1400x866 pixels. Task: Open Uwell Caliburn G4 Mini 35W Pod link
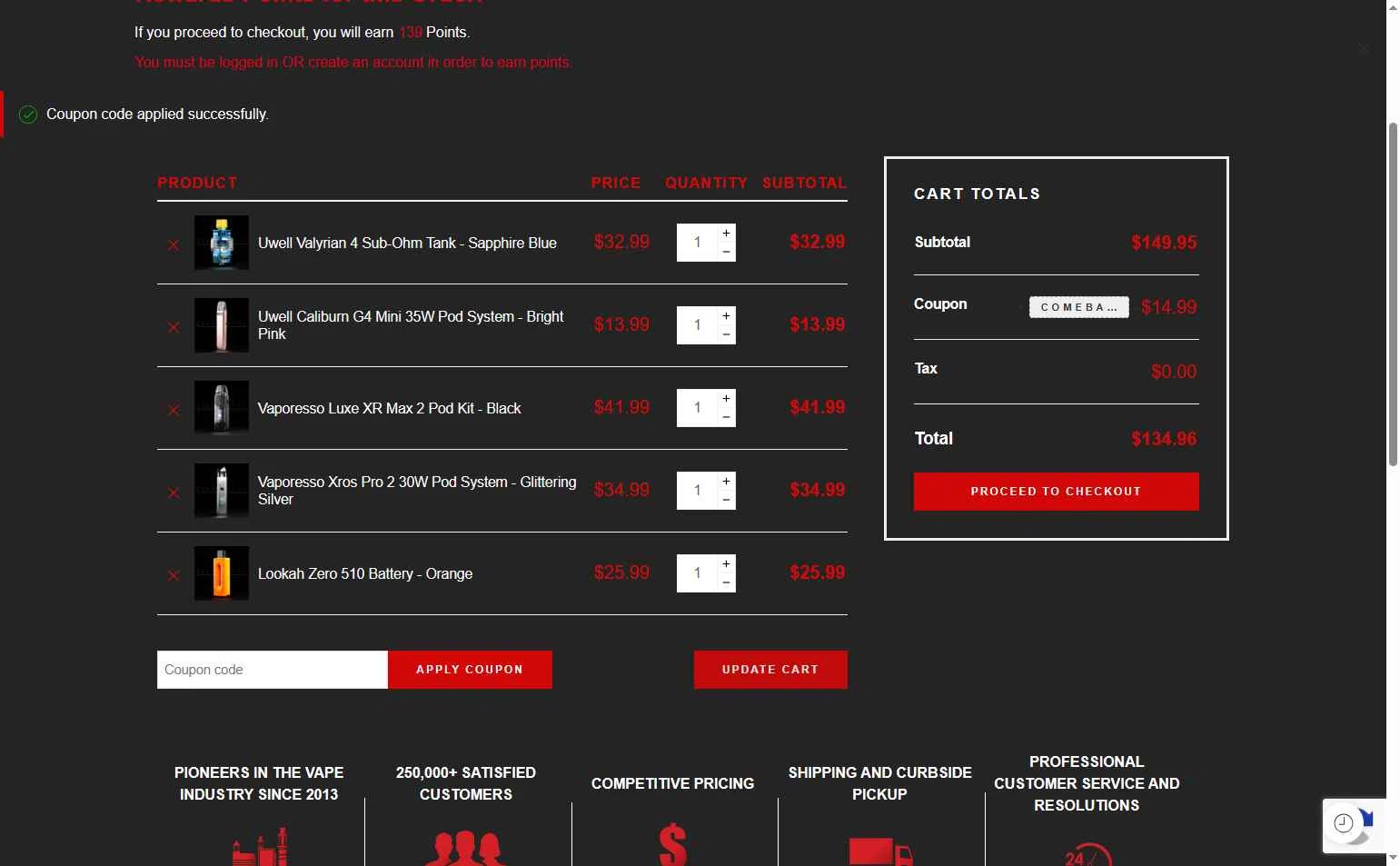pos(411,325)
